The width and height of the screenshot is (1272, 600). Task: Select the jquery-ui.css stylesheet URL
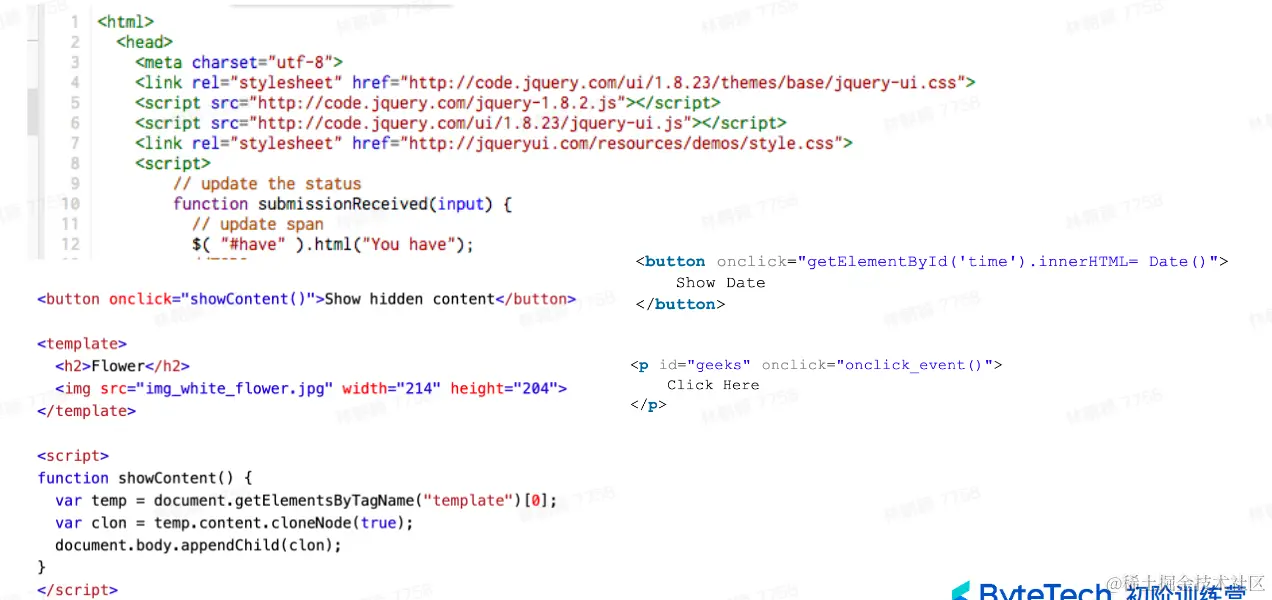pos(682,82)
